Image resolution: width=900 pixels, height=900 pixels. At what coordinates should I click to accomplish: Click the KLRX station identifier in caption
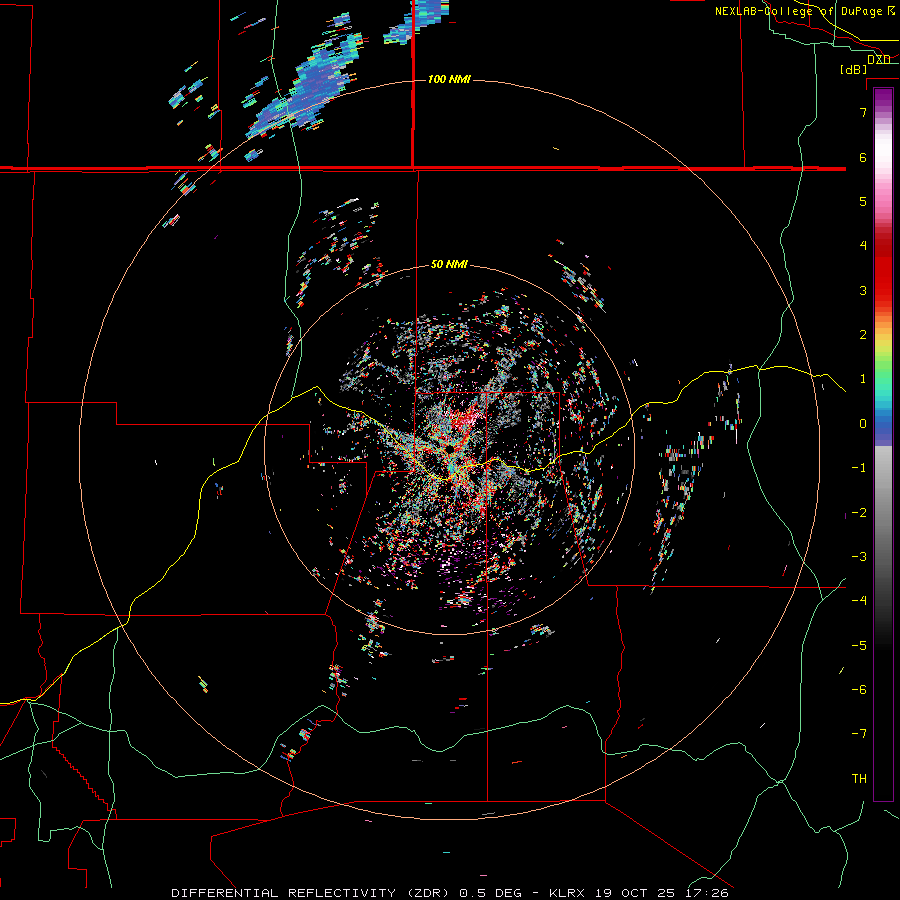(567, 893)
